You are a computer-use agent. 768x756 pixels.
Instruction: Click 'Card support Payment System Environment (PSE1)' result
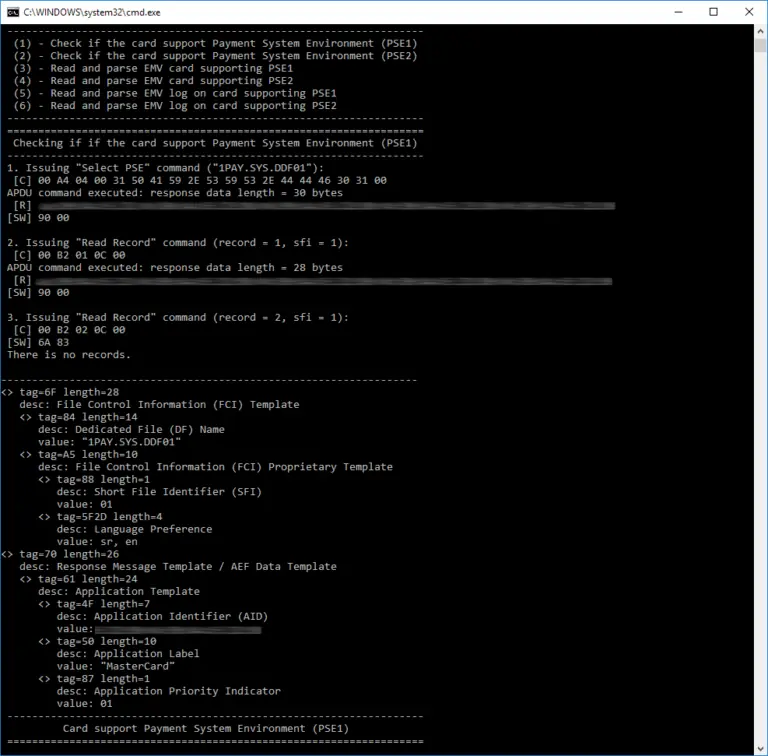(x=206, y=729)
